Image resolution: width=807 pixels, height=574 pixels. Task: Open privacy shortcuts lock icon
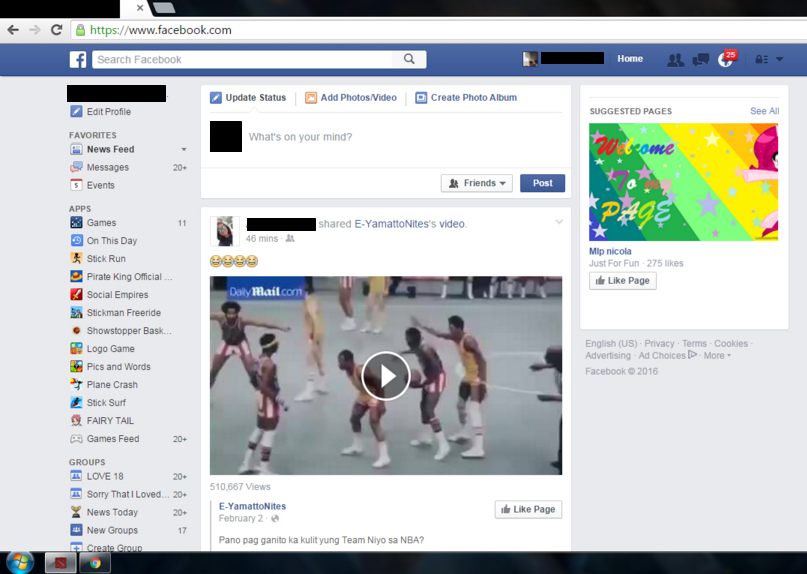(x=762, y=60)
